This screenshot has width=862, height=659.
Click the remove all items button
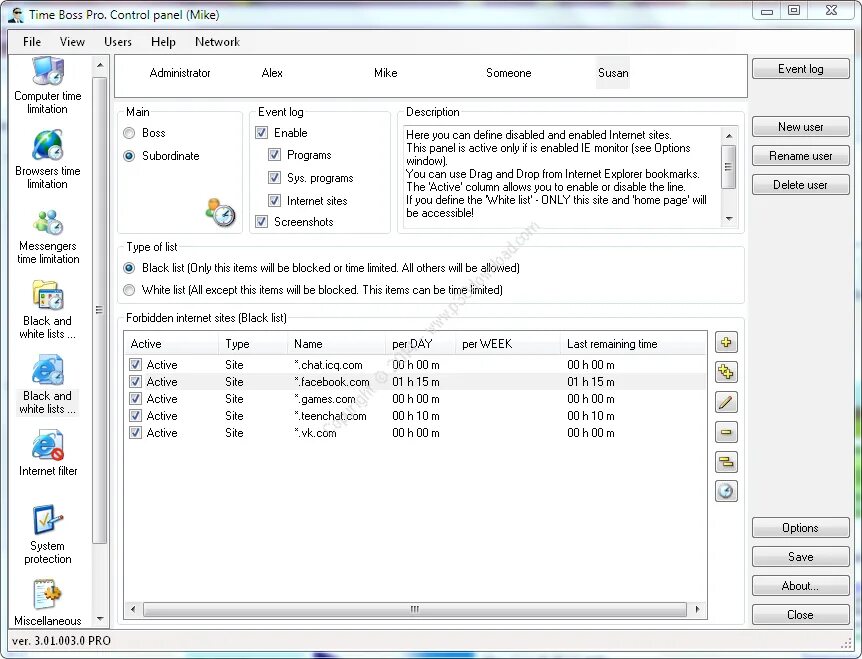[x=726, y=462]
